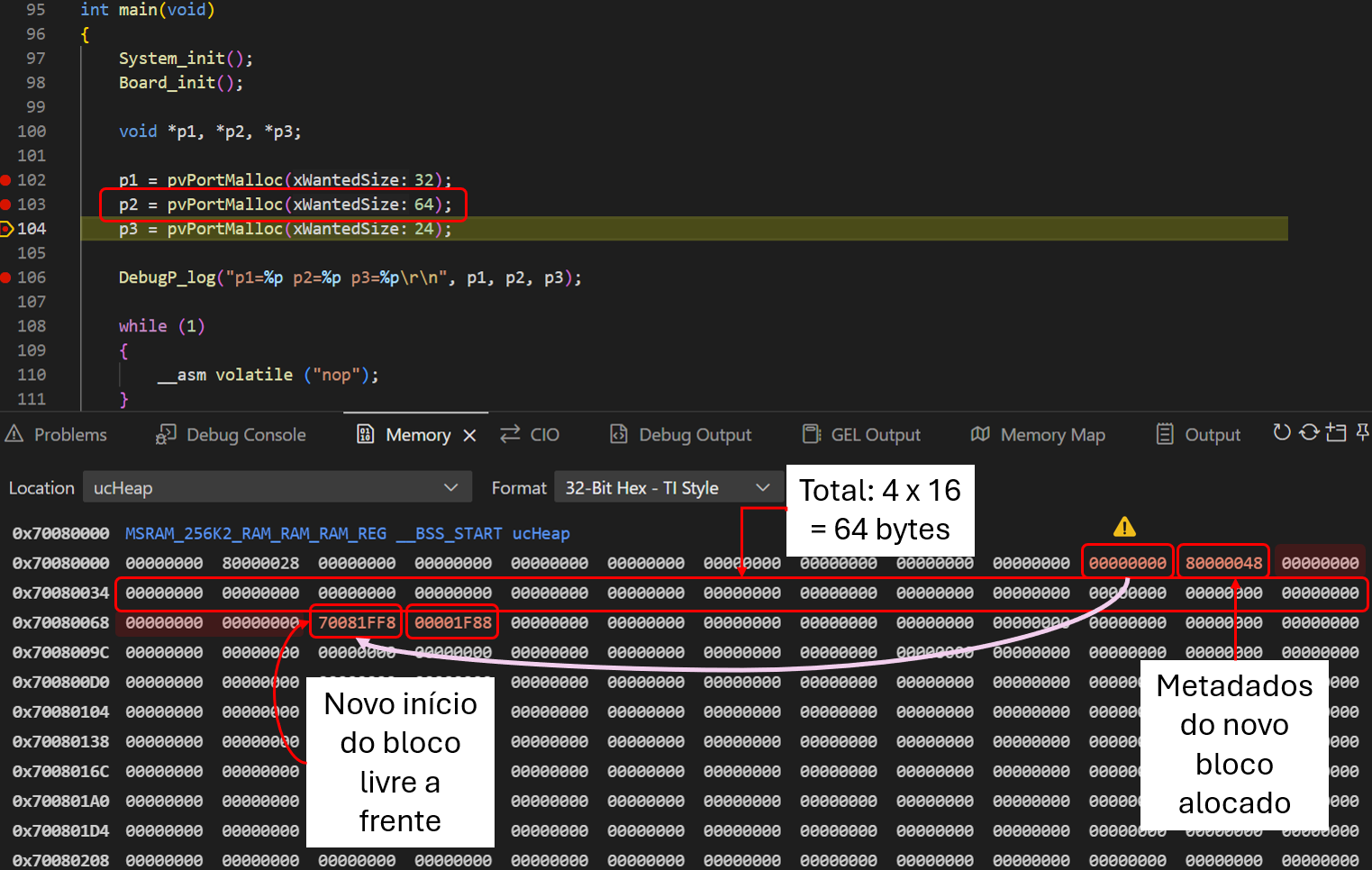1372x870 pixels.
Task: Toggle the breakpoint on line 103
Action: pos(6,204)
